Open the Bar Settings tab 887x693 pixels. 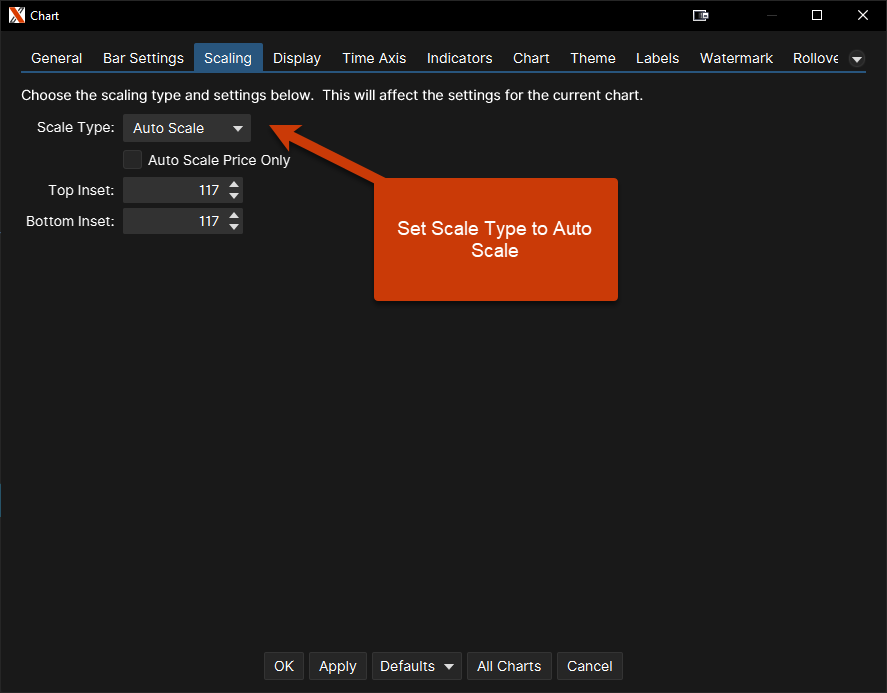(143, 58)
